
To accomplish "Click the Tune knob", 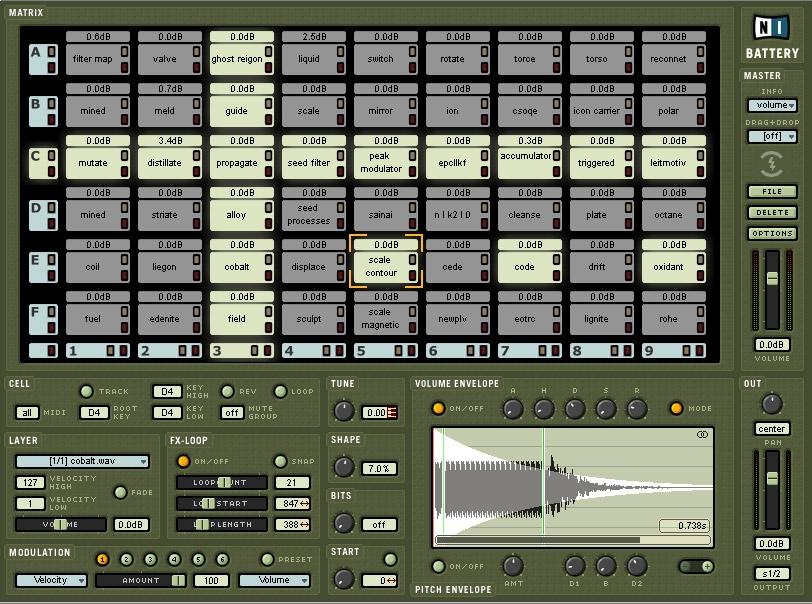I will point(344,411).
